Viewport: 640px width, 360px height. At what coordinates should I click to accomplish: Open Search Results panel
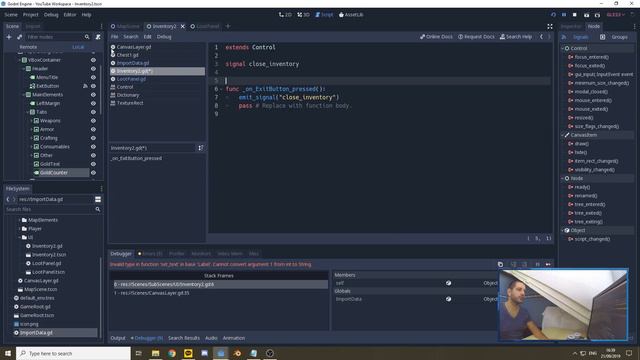click(184, 338)
